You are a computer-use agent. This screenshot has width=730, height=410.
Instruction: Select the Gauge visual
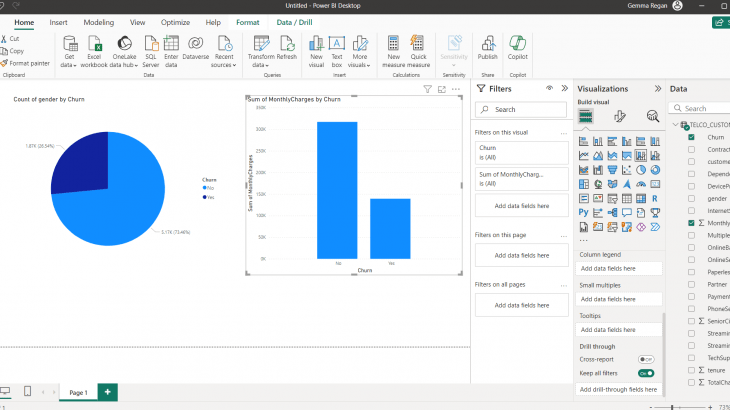coord(641,184)
